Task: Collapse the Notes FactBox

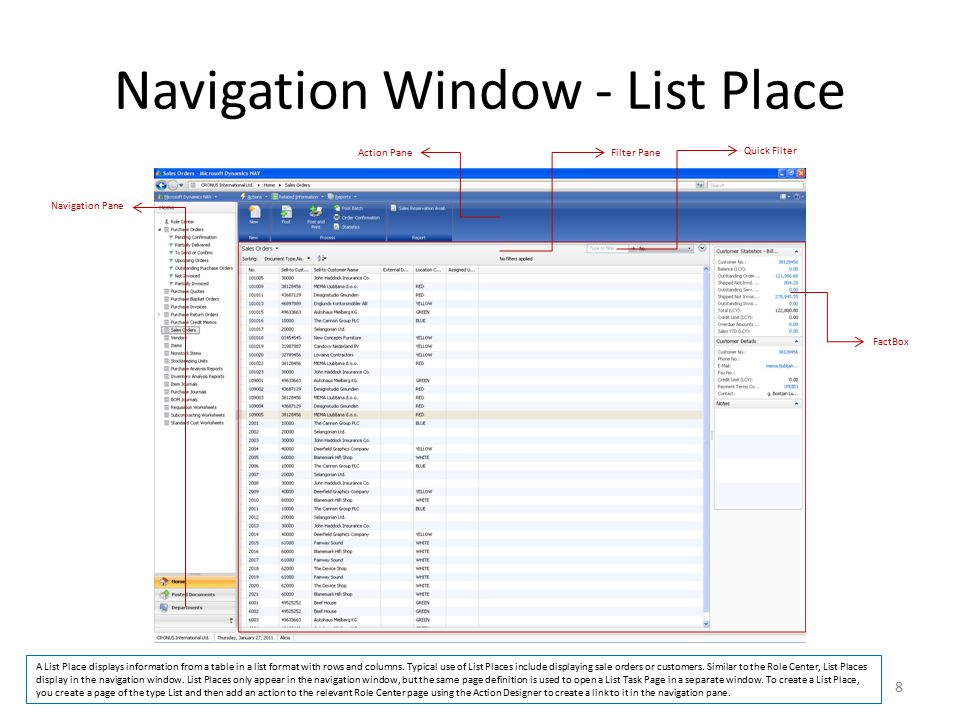Action: (796, 404)
